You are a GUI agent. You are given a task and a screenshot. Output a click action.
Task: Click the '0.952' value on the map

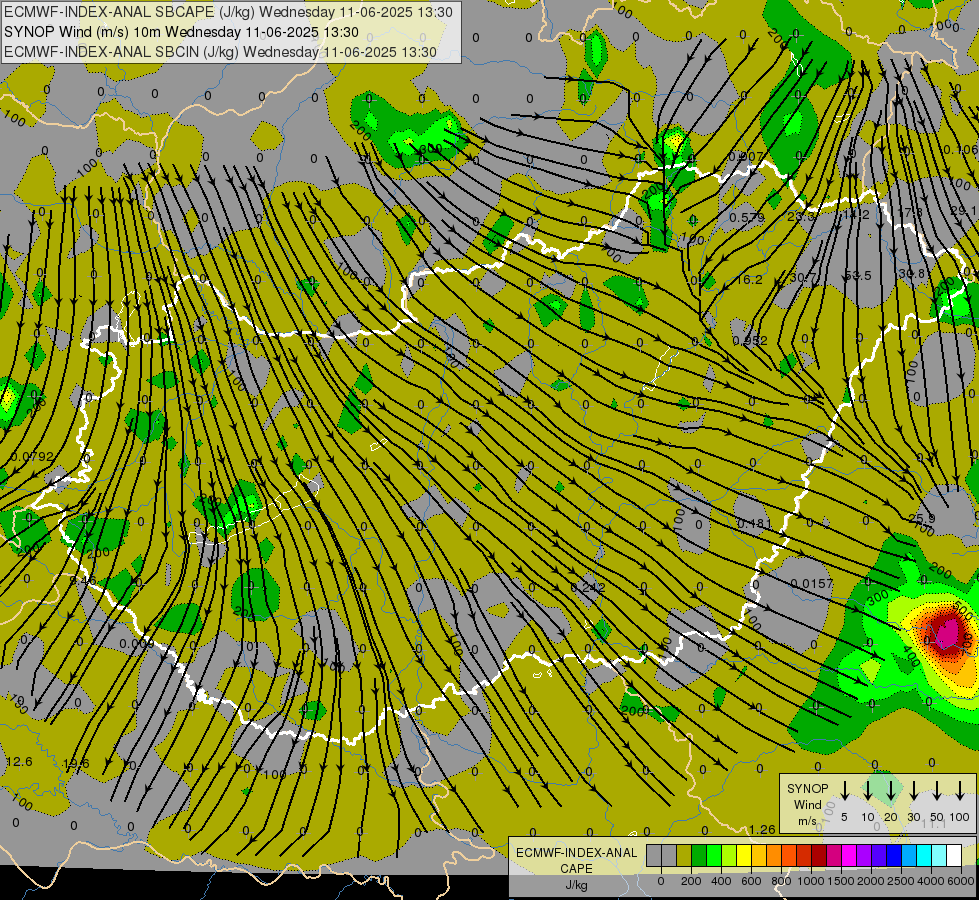pos(750,341)
